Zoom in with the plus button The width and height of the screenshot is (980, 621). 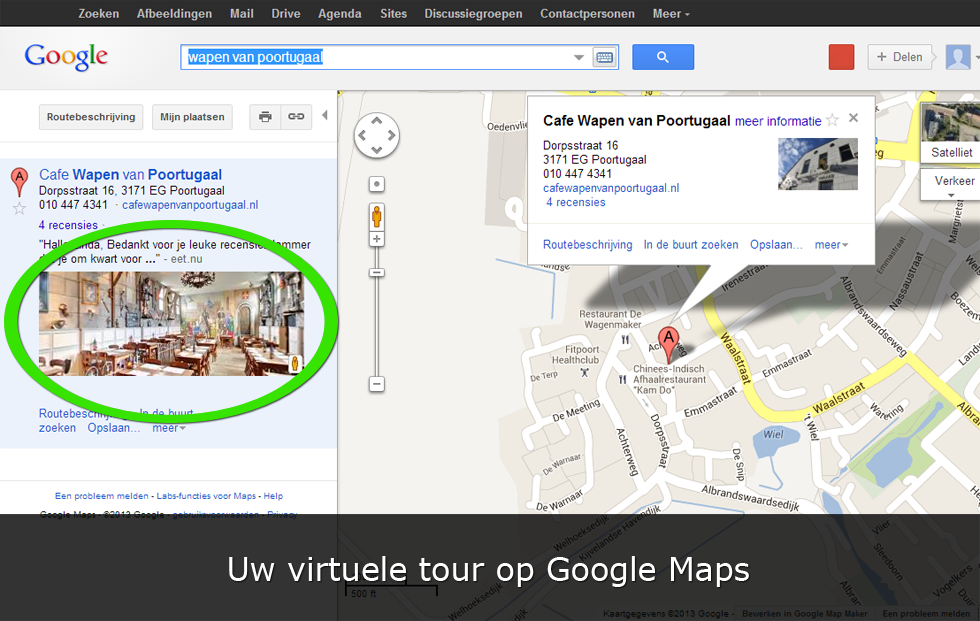click(376, 239)
